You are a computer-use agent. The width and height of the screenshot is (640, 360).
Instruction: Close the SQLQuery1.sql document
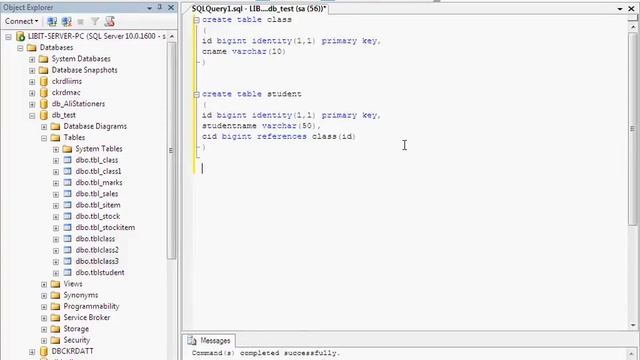point(631,8)
